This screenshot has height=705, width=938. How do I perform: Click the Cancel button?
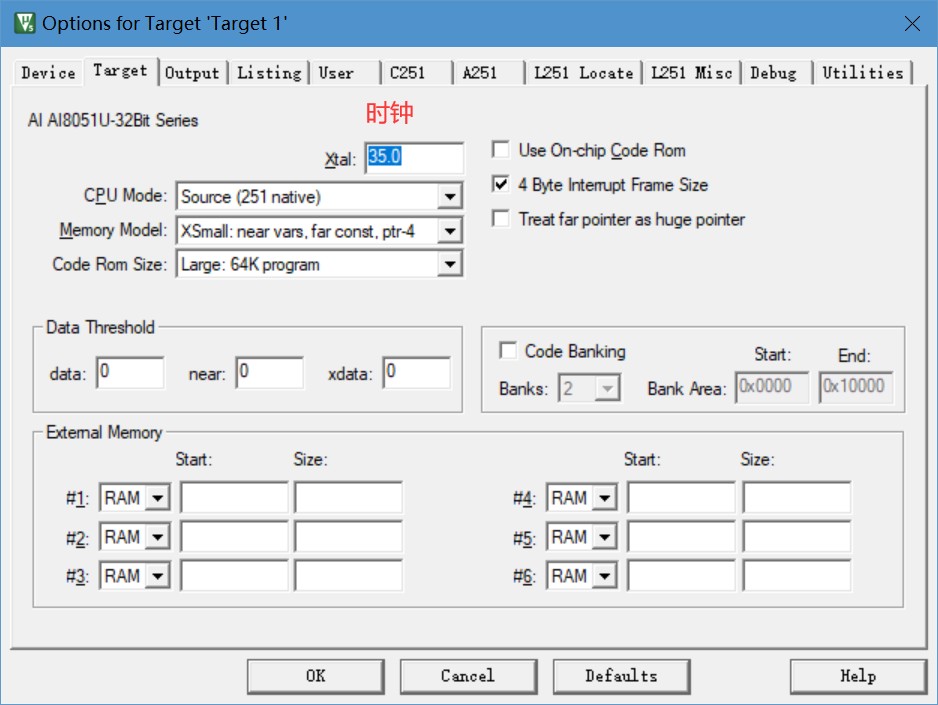[468, 676]
